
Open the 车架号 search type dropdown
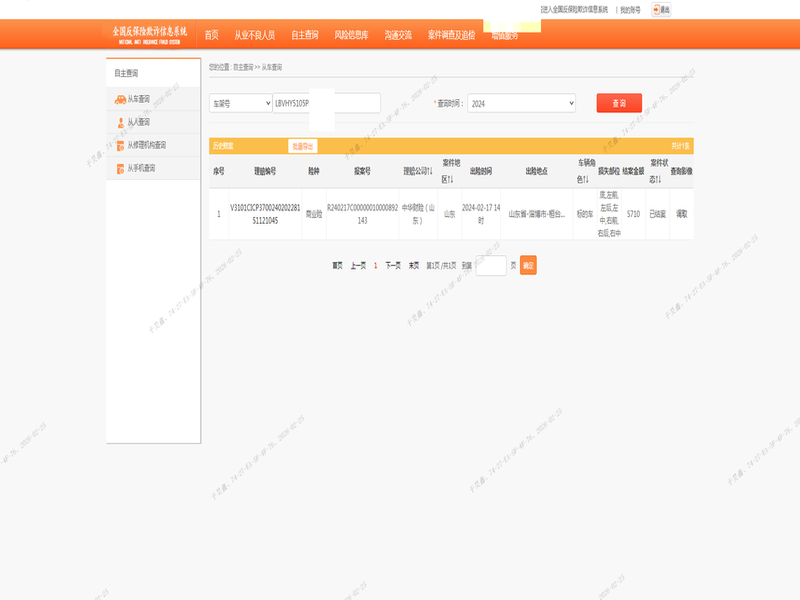[x=240, y=103]
